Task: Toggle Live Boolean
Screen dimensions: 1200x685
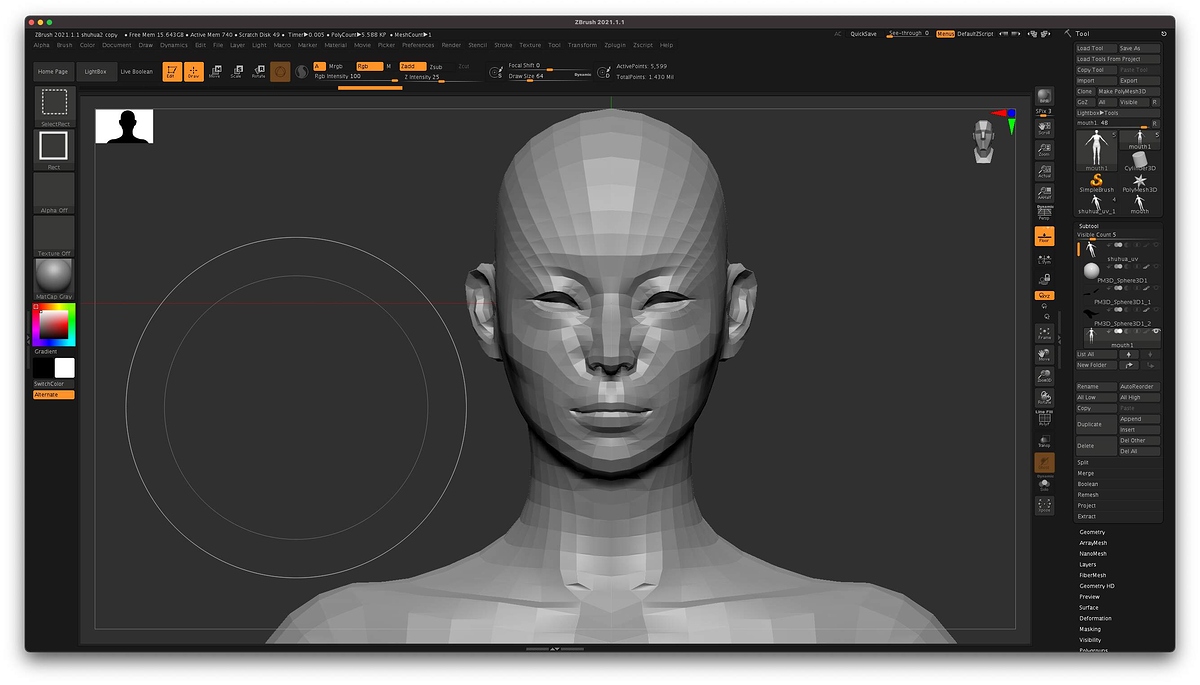Action: coord(137,72)
